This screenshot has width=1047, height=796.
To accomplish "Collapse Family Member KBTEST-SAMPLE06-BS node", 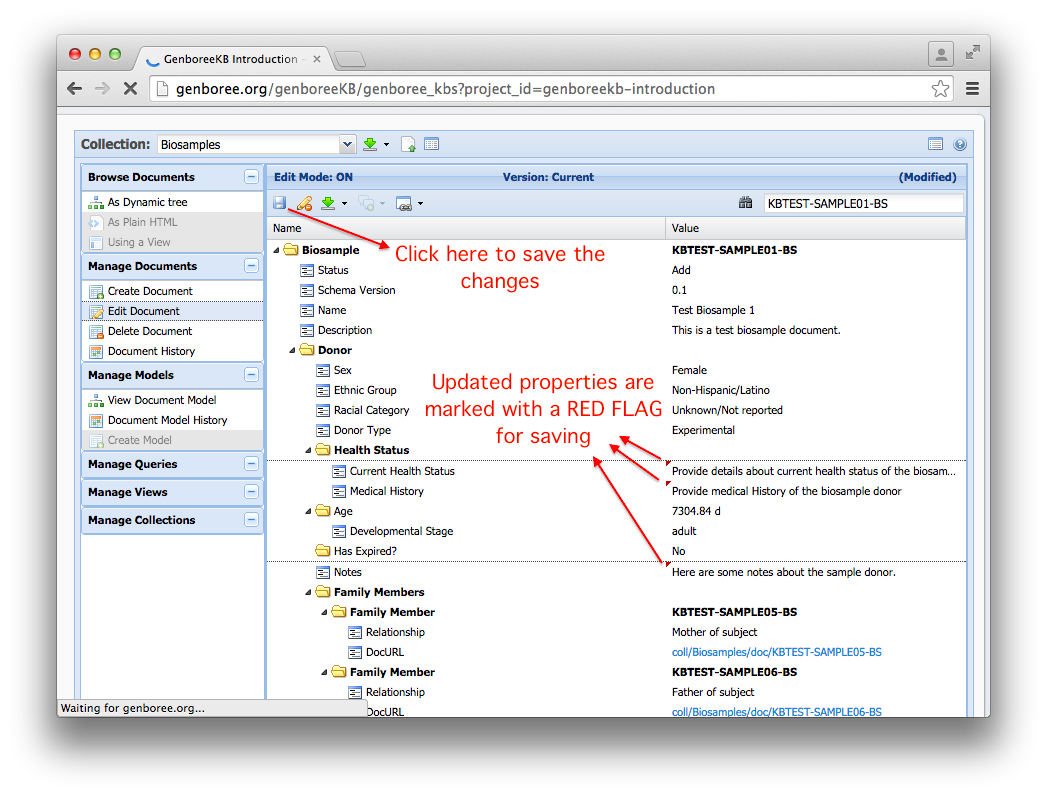I will (325, 672).
